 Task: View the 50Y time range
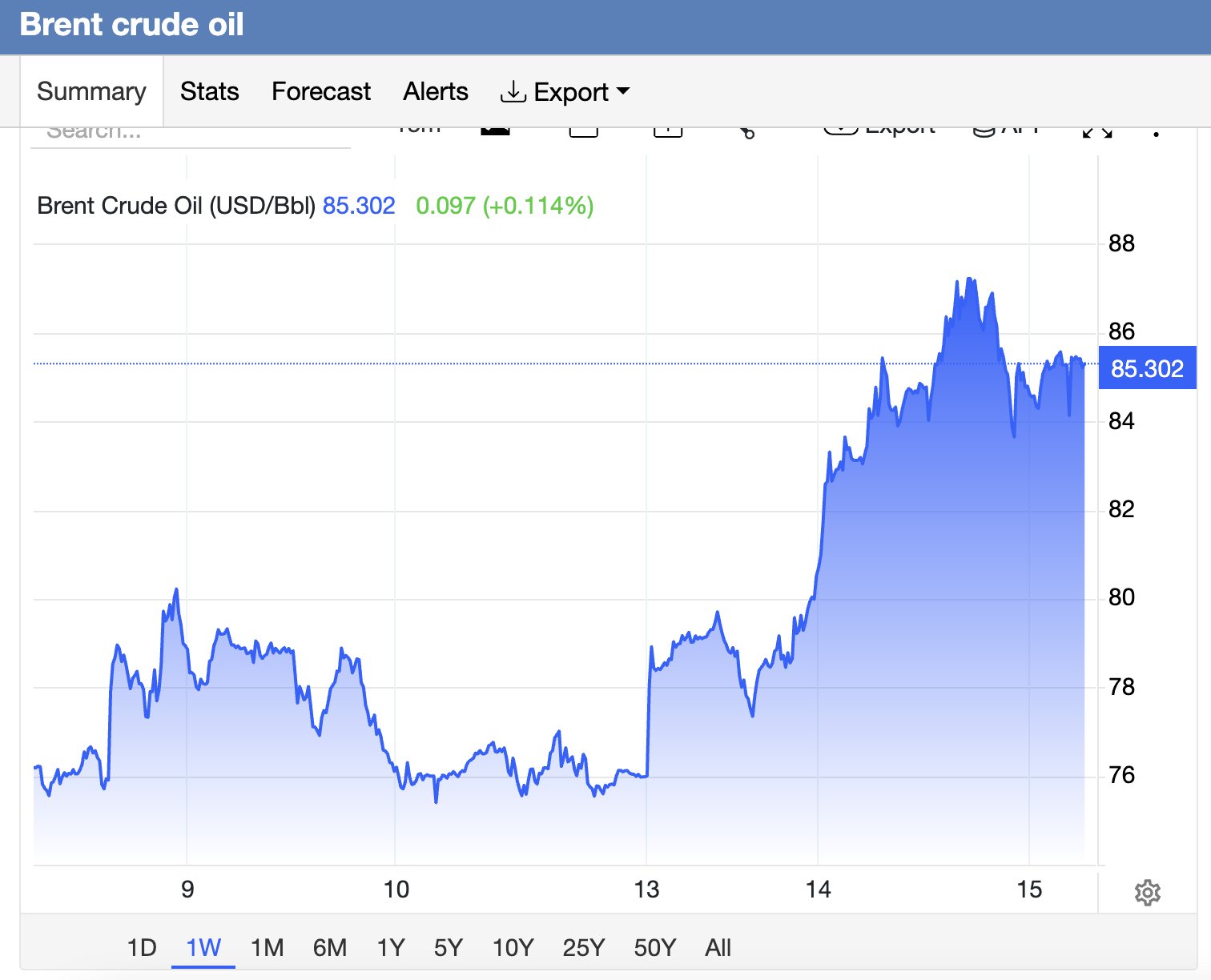[654, 948]
